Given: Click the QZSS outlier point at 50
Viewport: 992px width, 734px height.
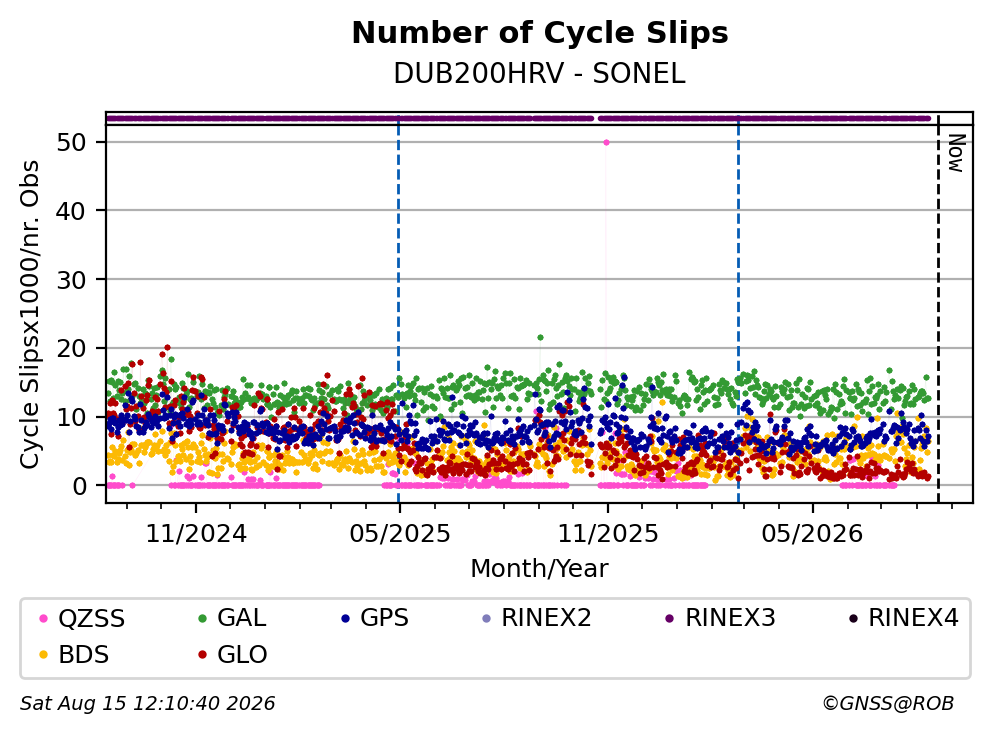Looking at the screenshot, I should (x=606, y=142).
